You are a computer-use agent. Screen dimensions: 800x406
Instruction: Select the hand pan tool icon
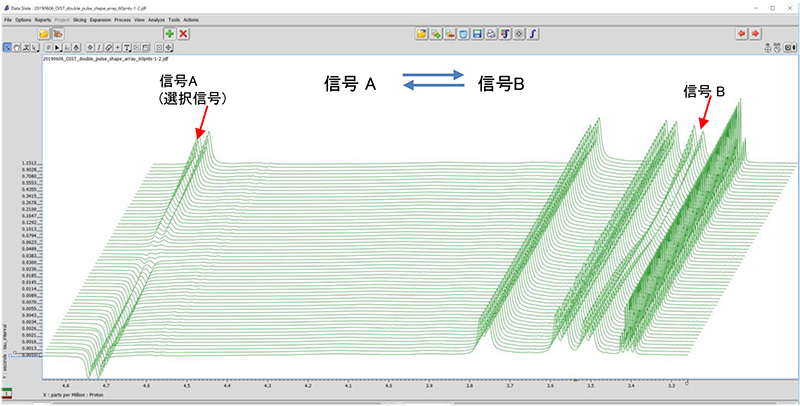pyautogui.click(x=17, y=47)
